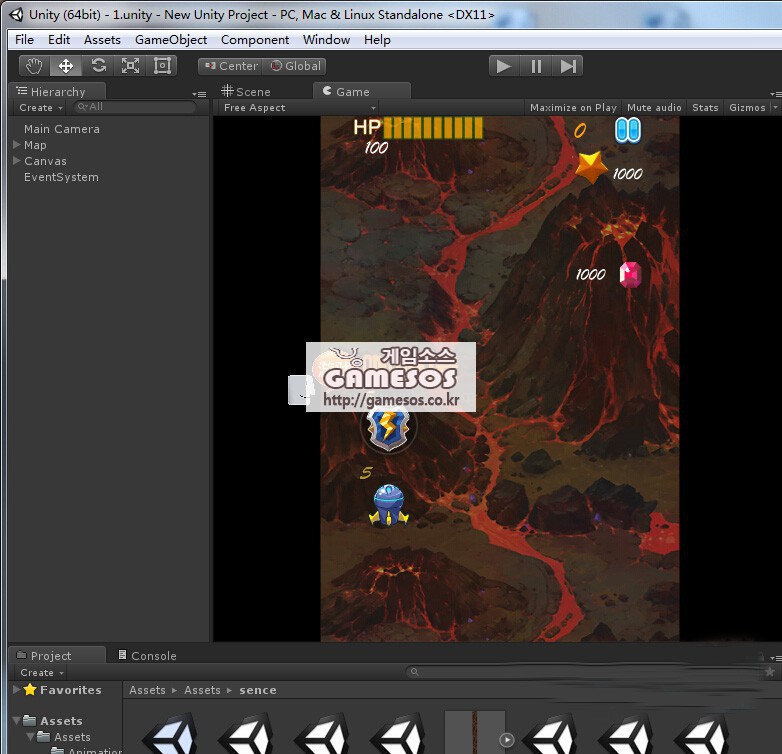Expand the Map object arrow
The image size is (782, 754).
(16, 145)
